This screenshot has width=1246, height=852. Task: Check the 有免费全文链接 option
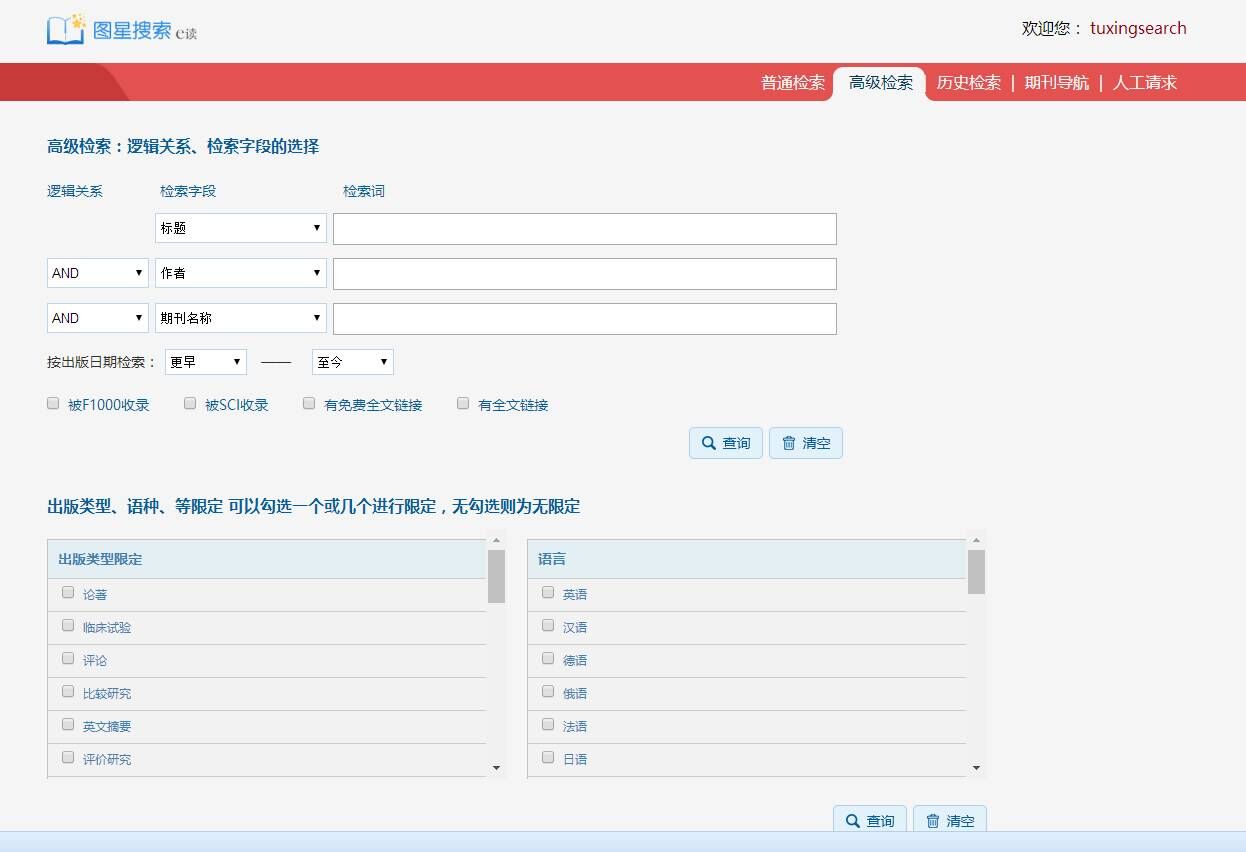[309, 404]
